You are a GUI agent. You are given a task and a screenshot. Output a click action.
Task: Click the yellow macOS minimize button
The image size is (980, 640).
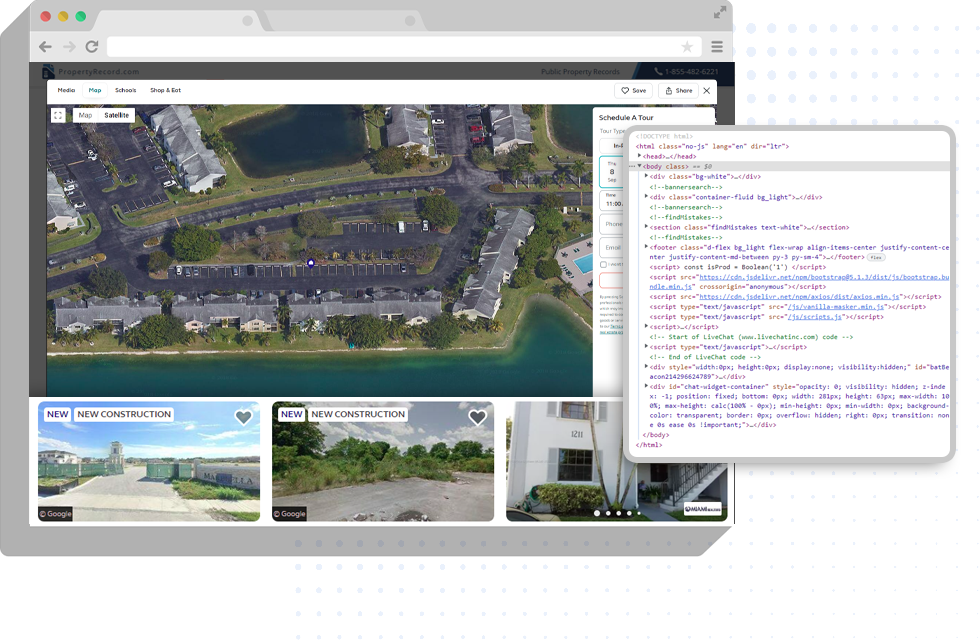point(63,16)
